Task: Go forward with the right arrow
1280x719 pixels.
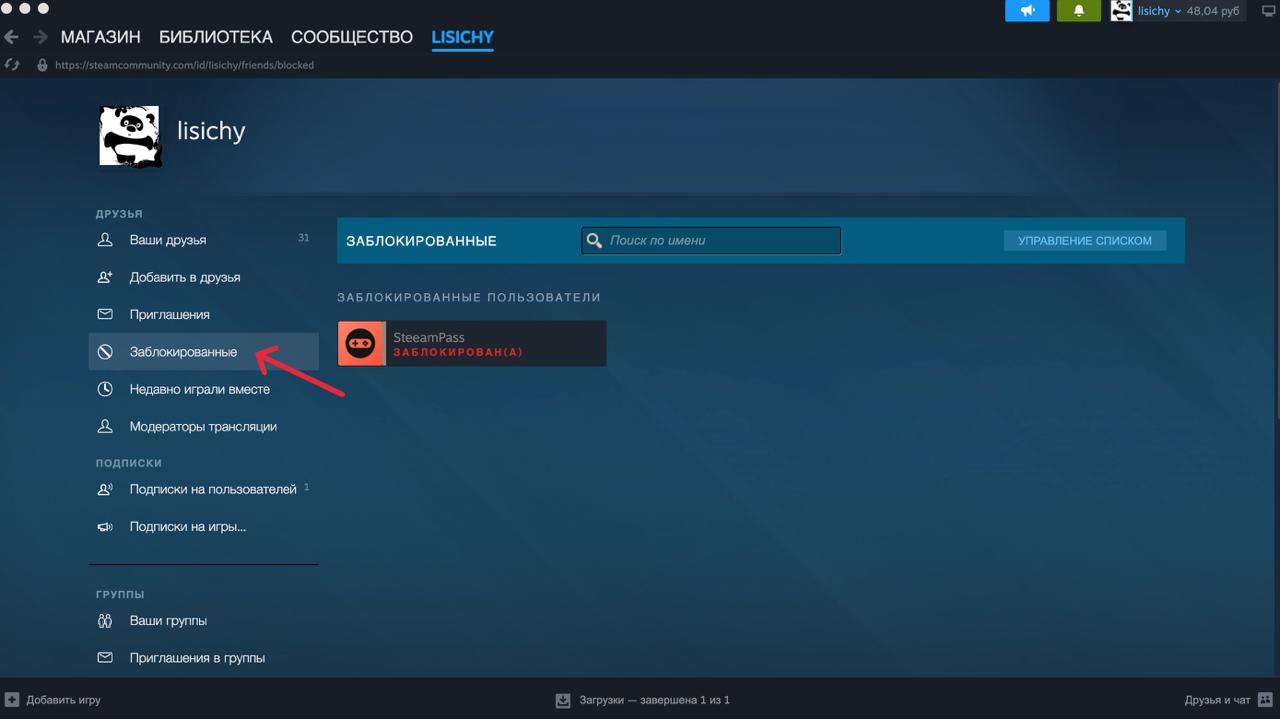Action: (x=40, y=37)
